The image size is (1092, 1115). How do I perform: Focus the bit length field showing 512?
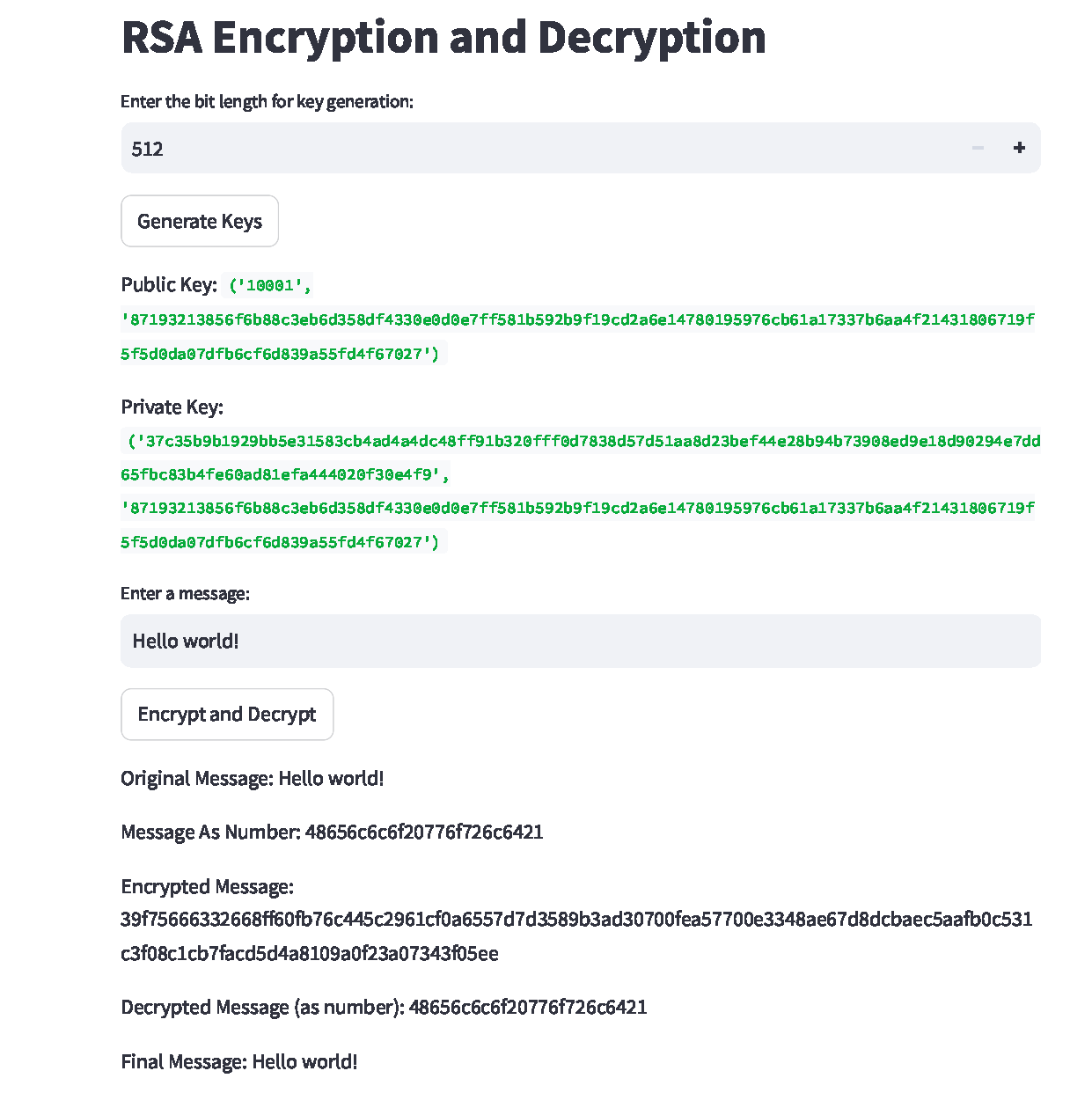pos(539,148)
